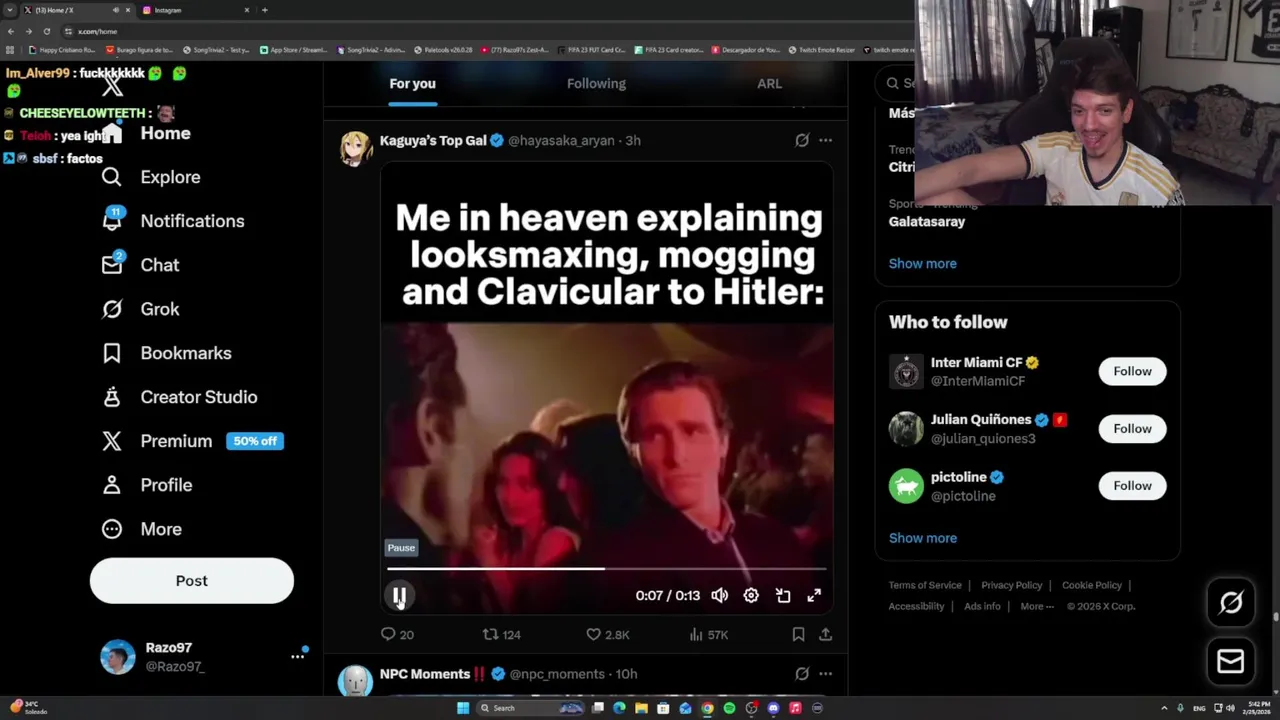
Task: Like Kaguya's Top Gal post
Action: pos(607,634)
